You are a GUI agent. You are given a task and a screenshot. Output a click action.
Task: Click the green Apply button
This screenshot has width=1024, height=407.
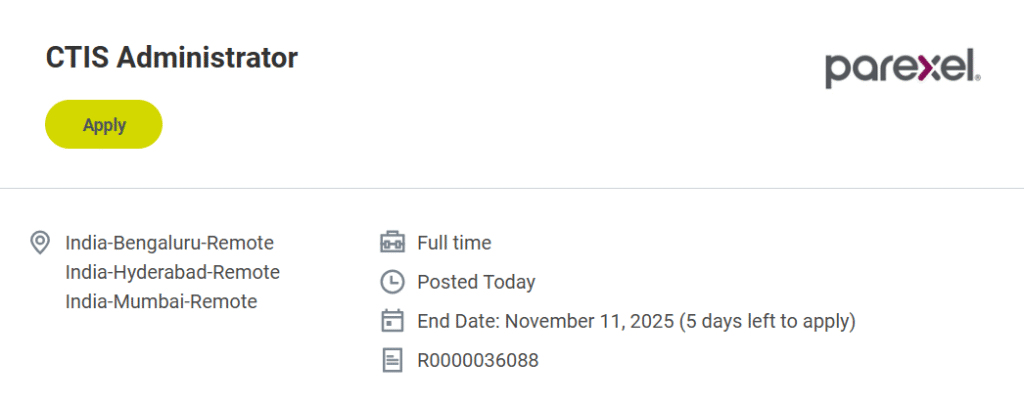104,125
